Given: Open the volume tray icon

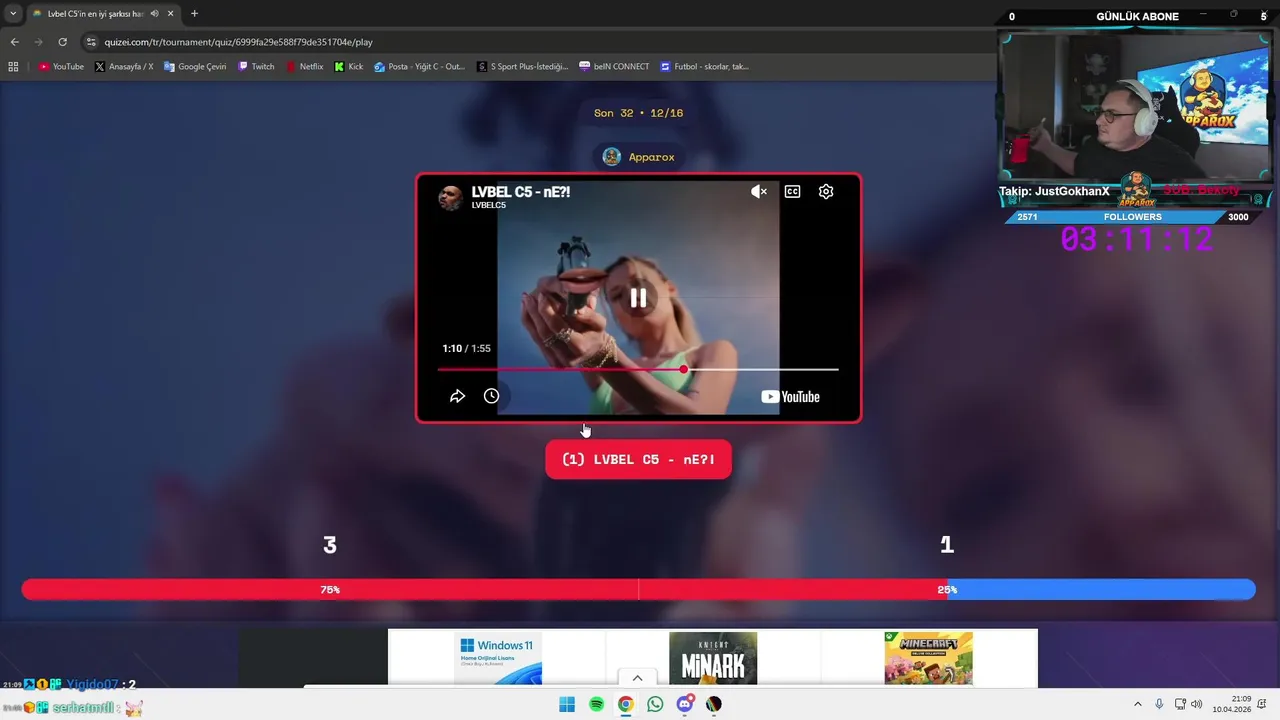Looking at the screenshot, I should pos(1196,704).
